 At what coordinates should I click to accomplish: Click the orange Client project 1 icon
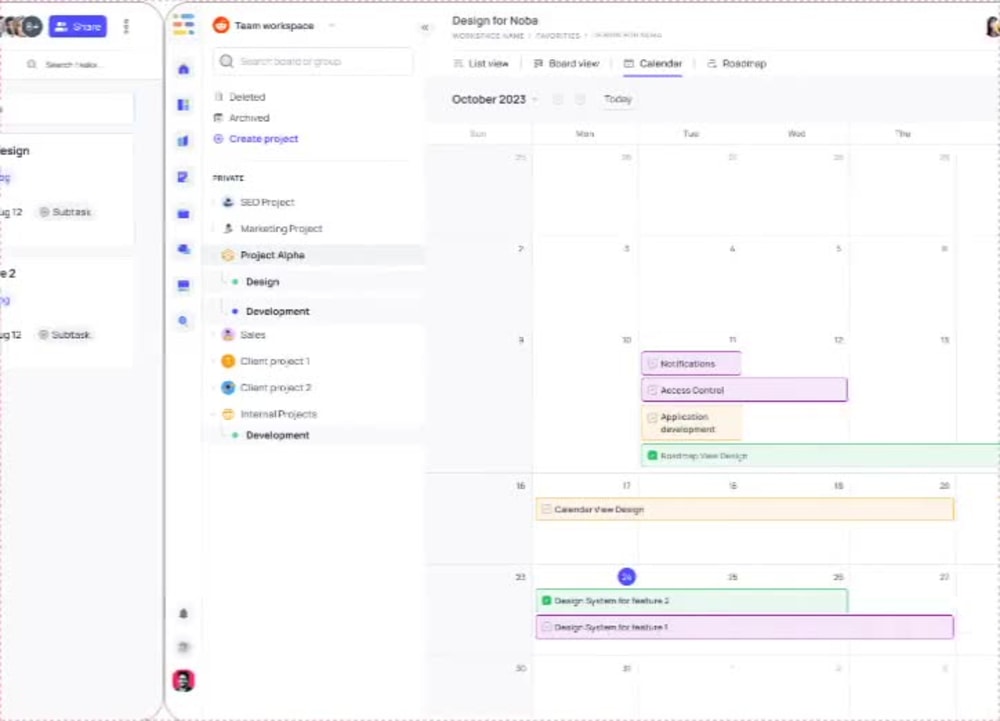[228, 361]
